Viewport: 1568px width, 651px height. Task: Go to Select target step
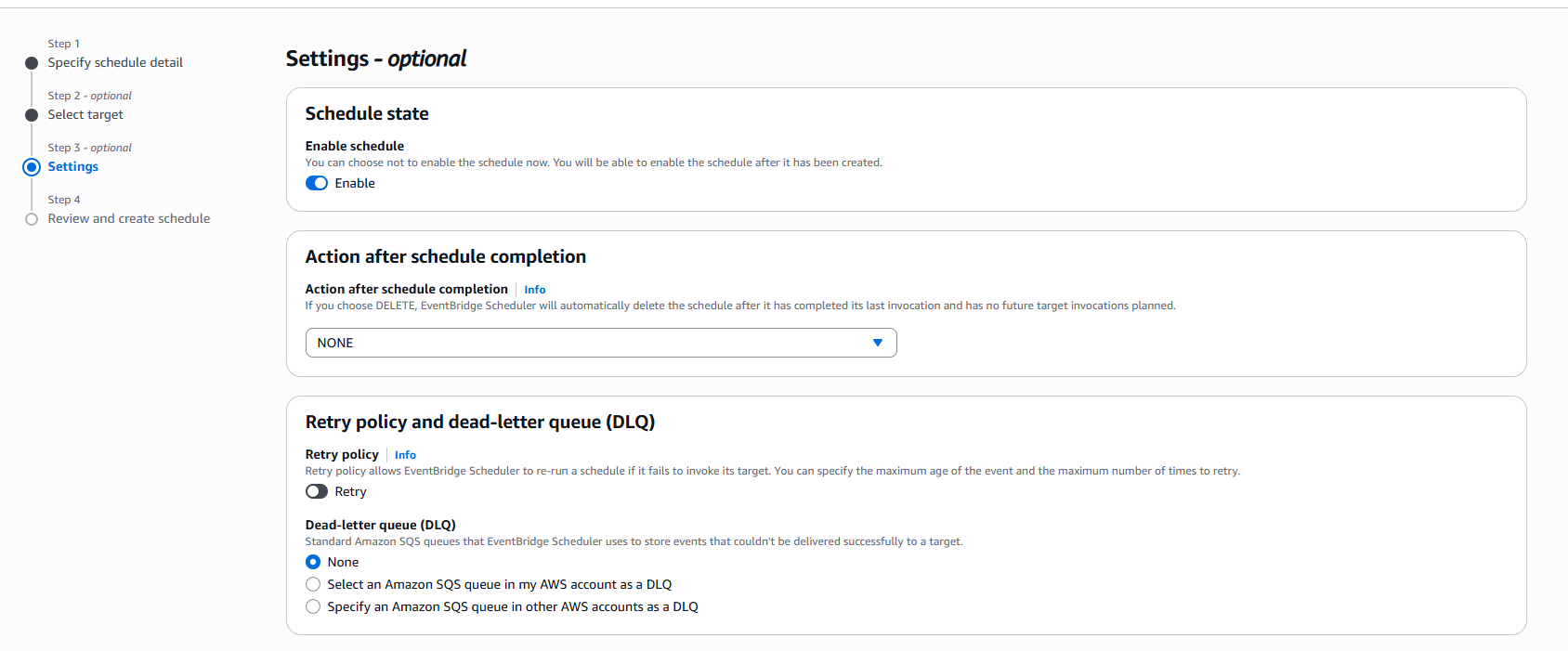[85, 114]
